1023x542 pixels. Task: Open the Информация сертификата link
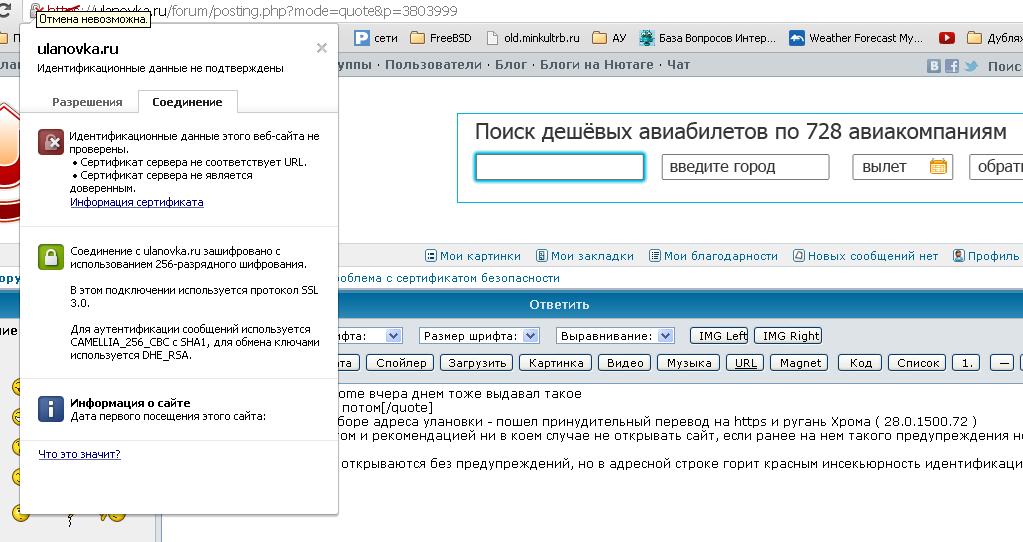tap(136, 202)
